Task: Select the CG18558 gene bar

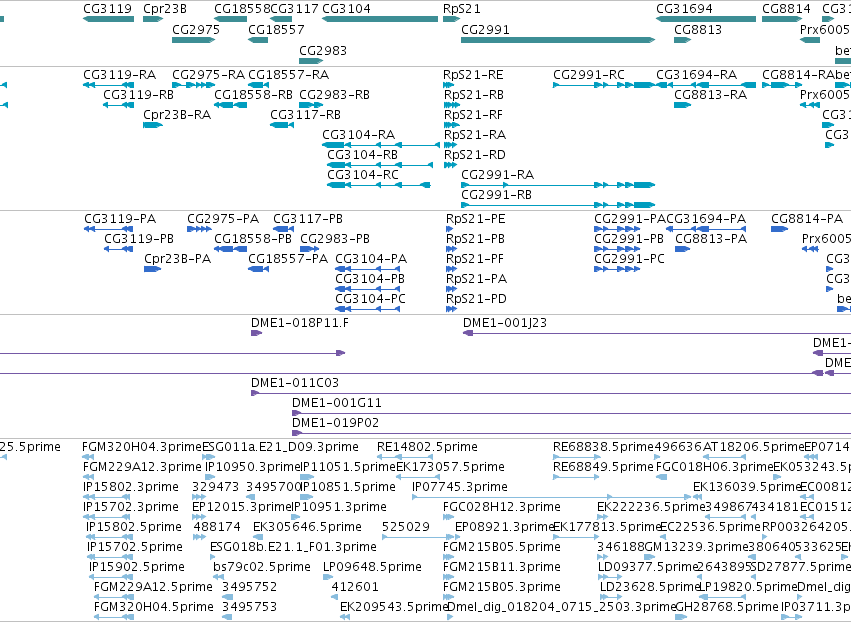Action: tap(231, 19)
